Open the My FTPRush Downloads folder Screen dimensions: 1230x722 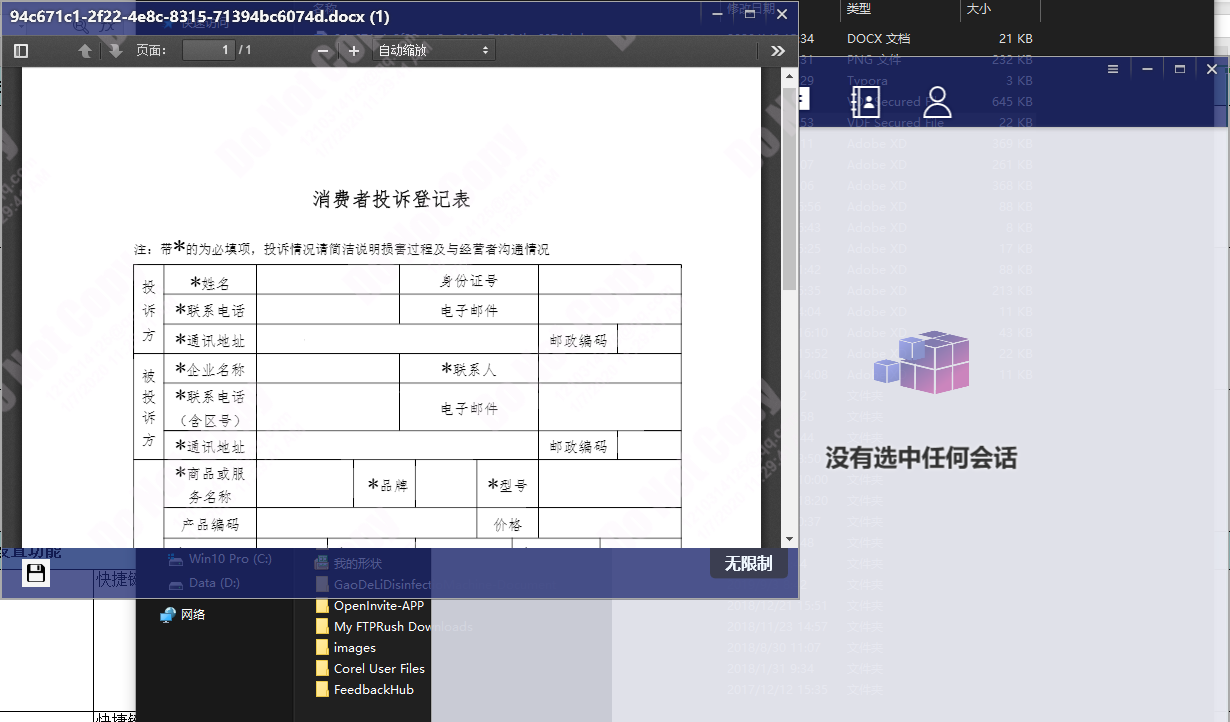pos(394,627)
